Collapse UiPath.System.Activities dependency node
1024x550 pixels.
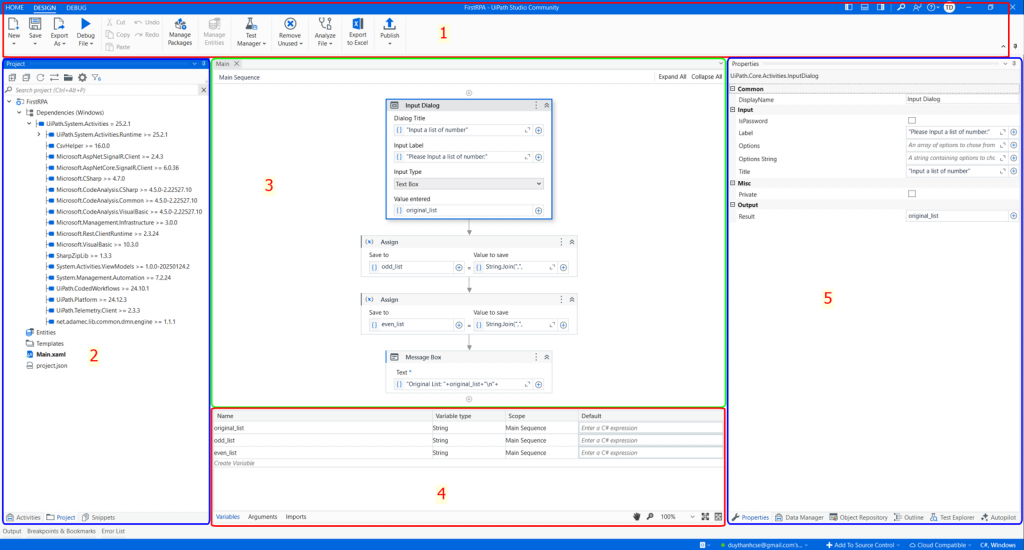[29, 123]
